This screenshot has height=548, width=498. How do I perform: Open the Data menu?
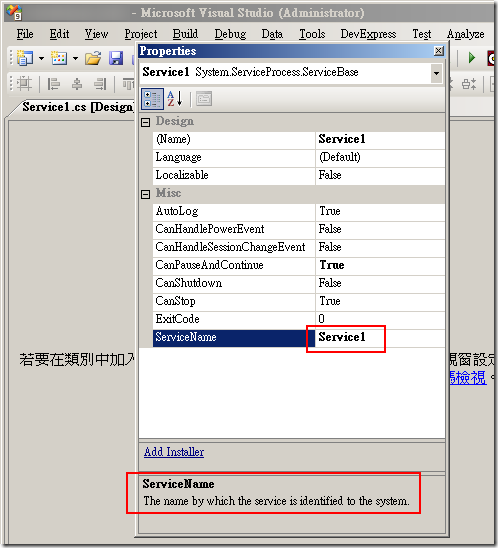pos(272,34)
